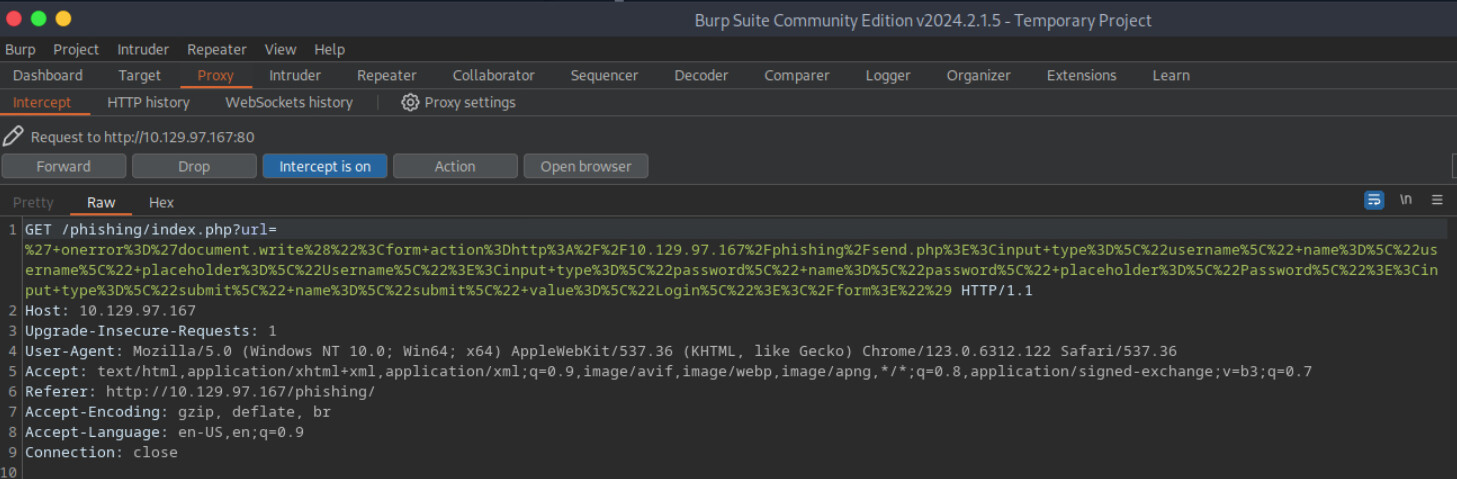Click the Host: 10.129.97.167 header line

click(110, 311)
